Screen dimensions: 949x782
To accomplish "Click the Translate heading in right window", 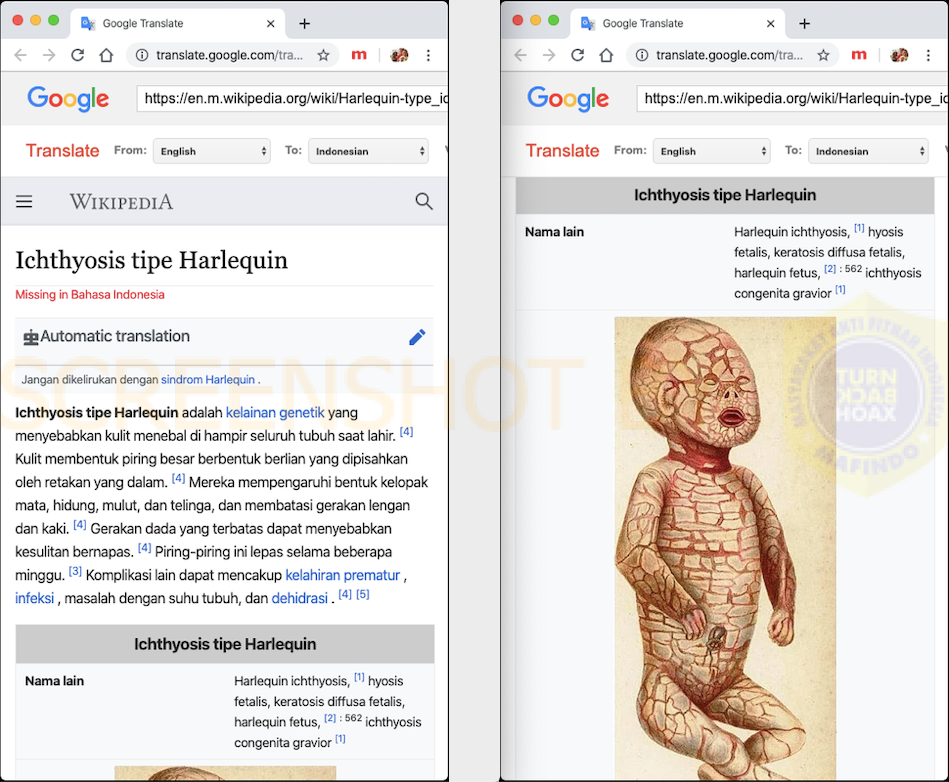I will (562, 151).
